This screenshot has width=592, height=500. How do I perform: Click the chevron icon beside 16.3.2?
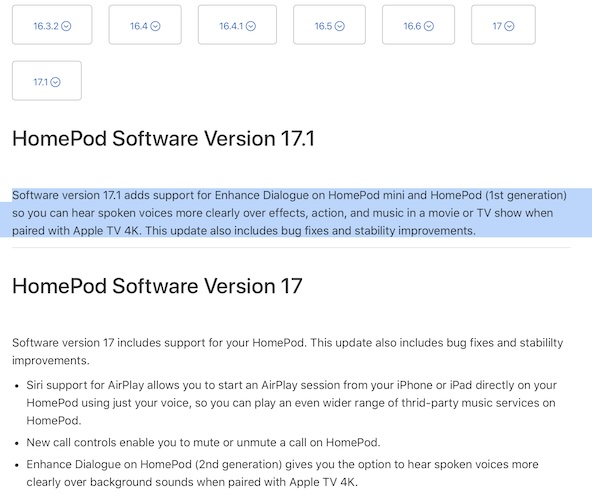click(x=66, y=26)
